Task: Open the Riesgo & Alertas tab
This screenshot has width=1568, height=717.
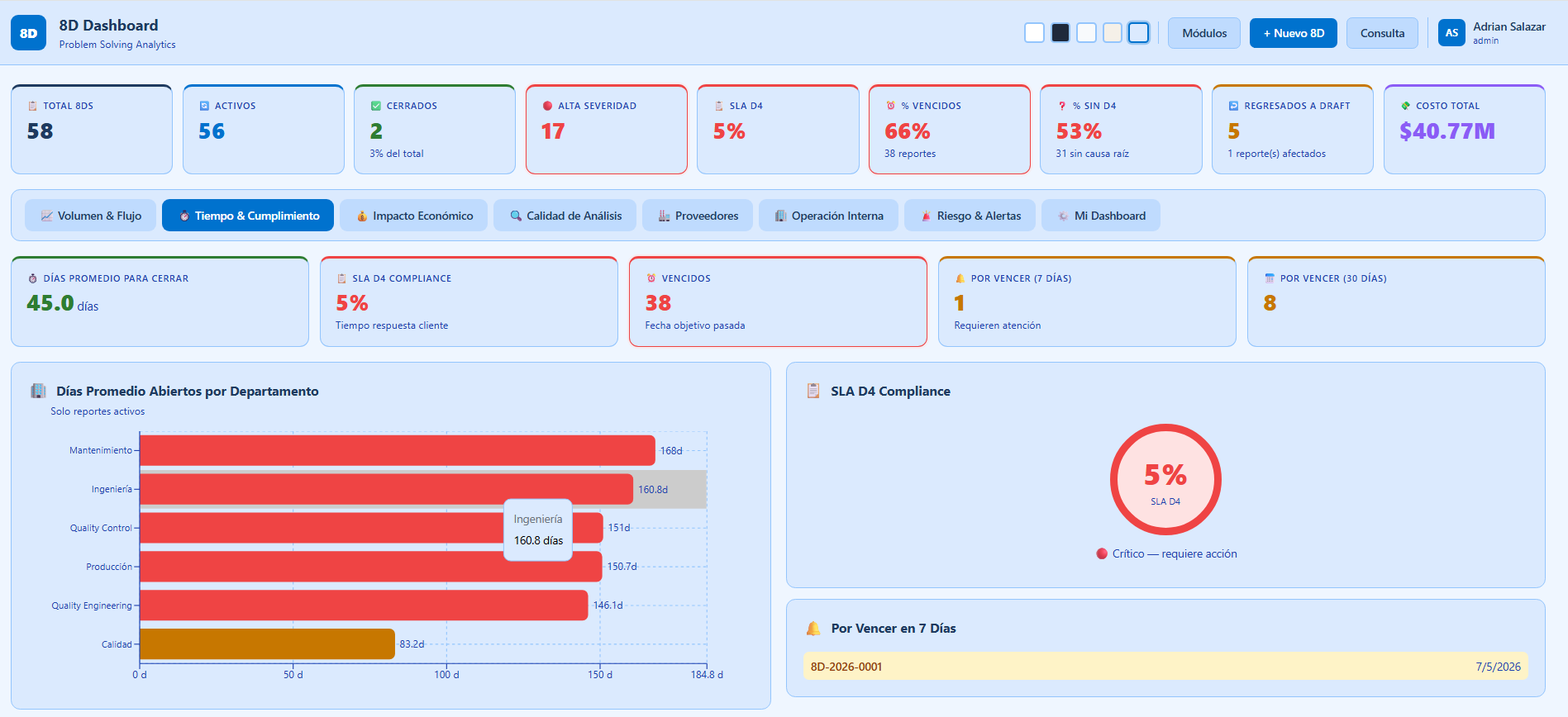Action: [970, 216]
